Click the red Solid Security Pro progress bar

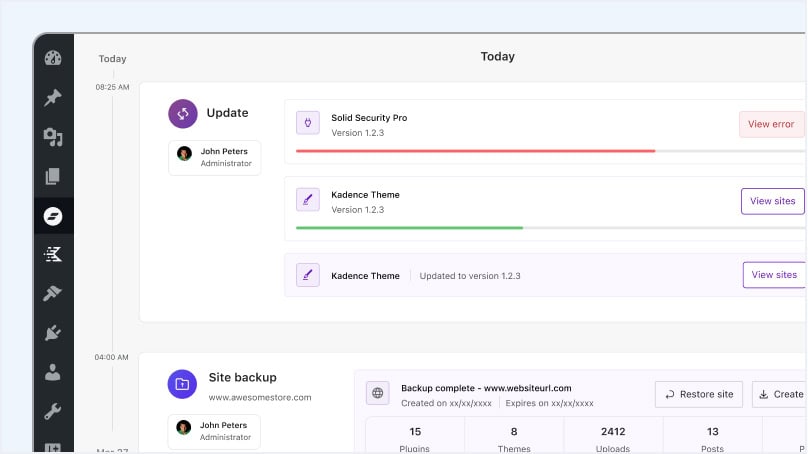[475, 151]
